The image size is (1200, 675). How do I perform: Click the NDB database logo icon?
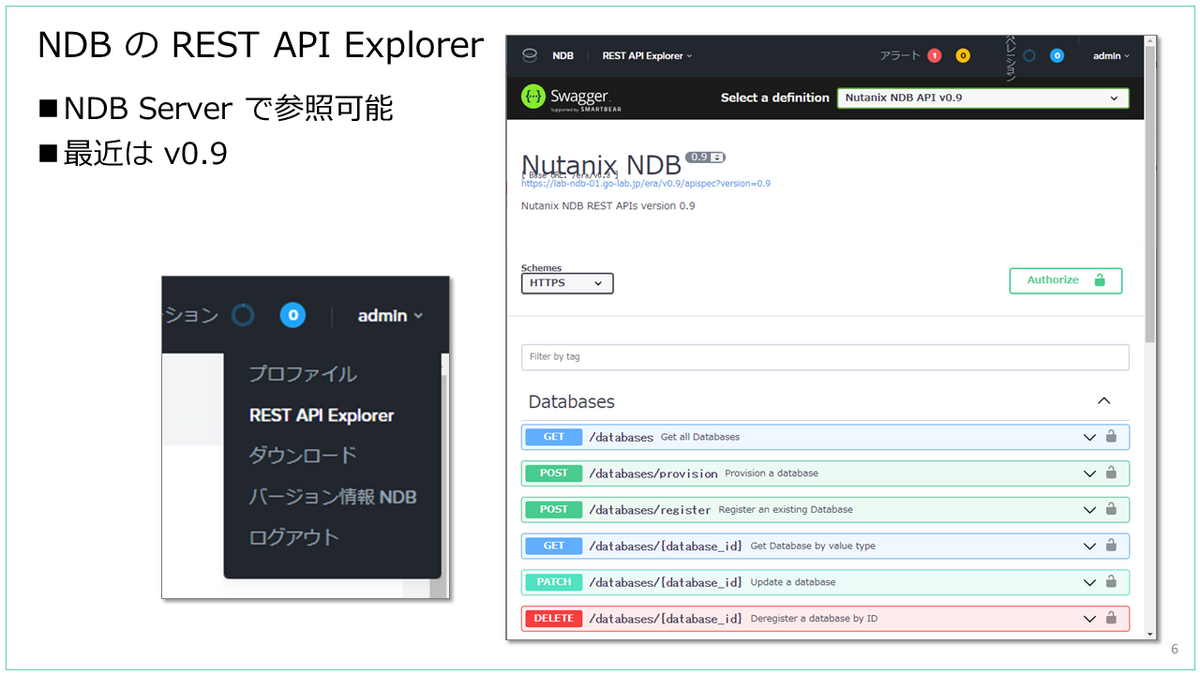530,56
